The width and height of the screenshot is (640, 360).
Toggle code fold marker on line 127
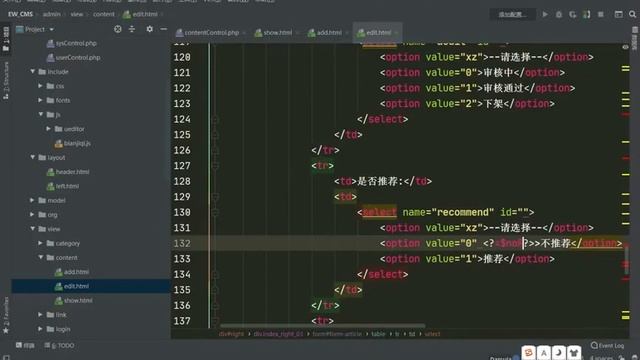215,166
